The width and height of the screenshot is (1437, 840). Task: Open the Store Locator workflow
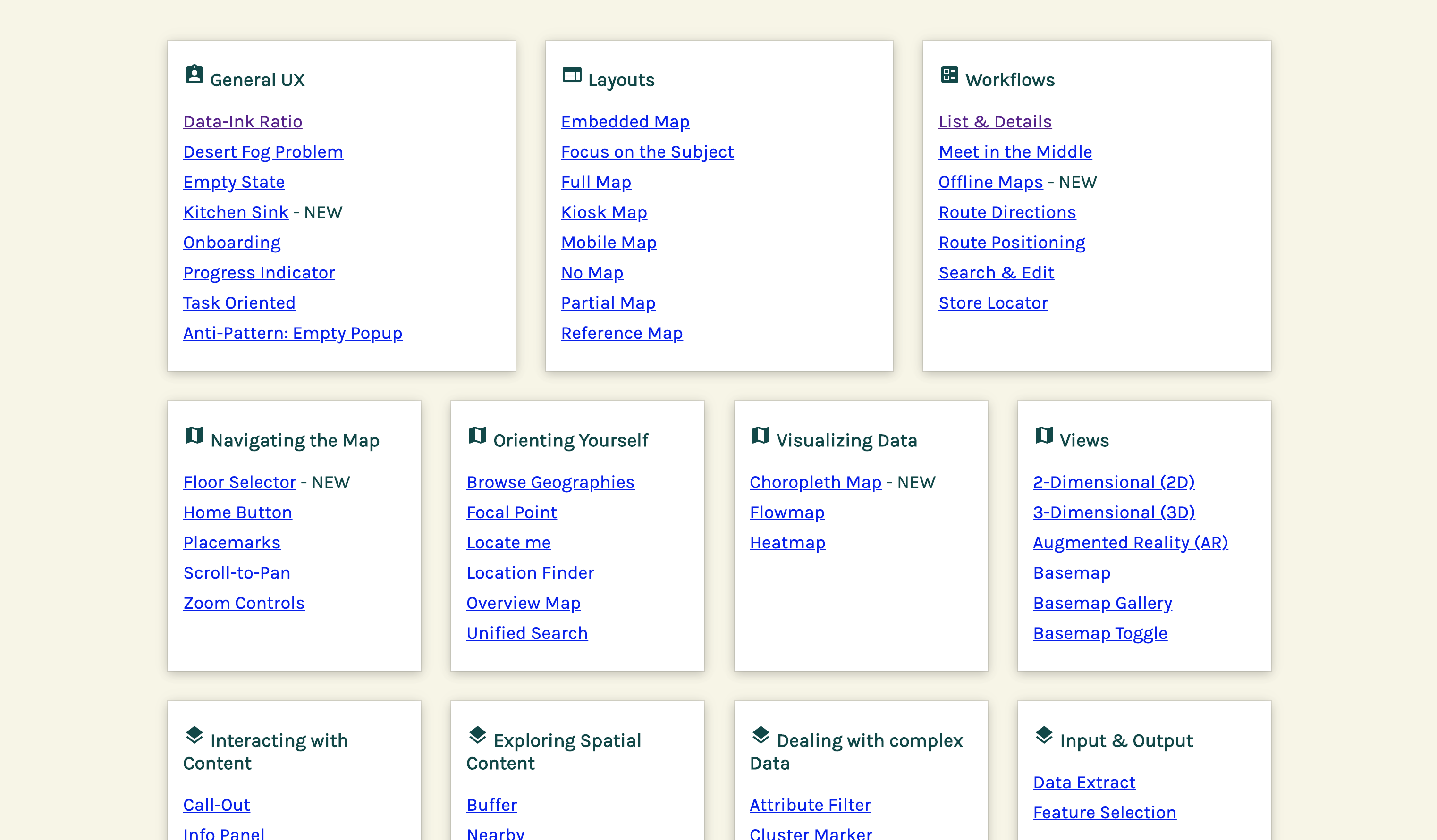coord(993,302)
